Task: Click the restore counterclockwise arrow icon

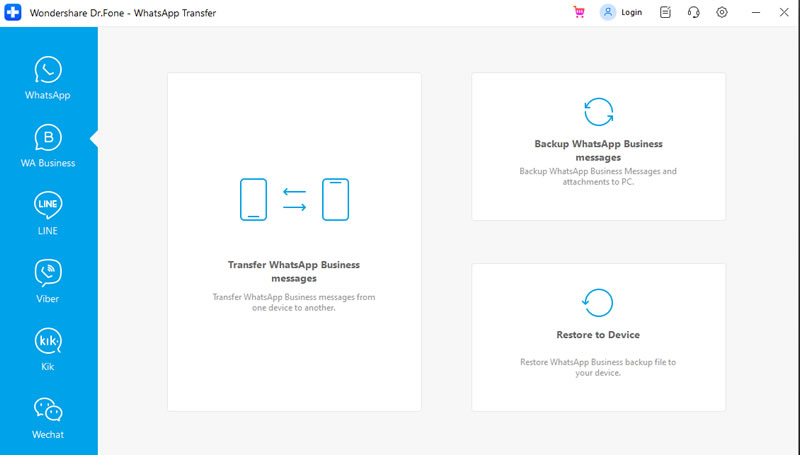Action: pyautogui.click(x=598, y=303)
